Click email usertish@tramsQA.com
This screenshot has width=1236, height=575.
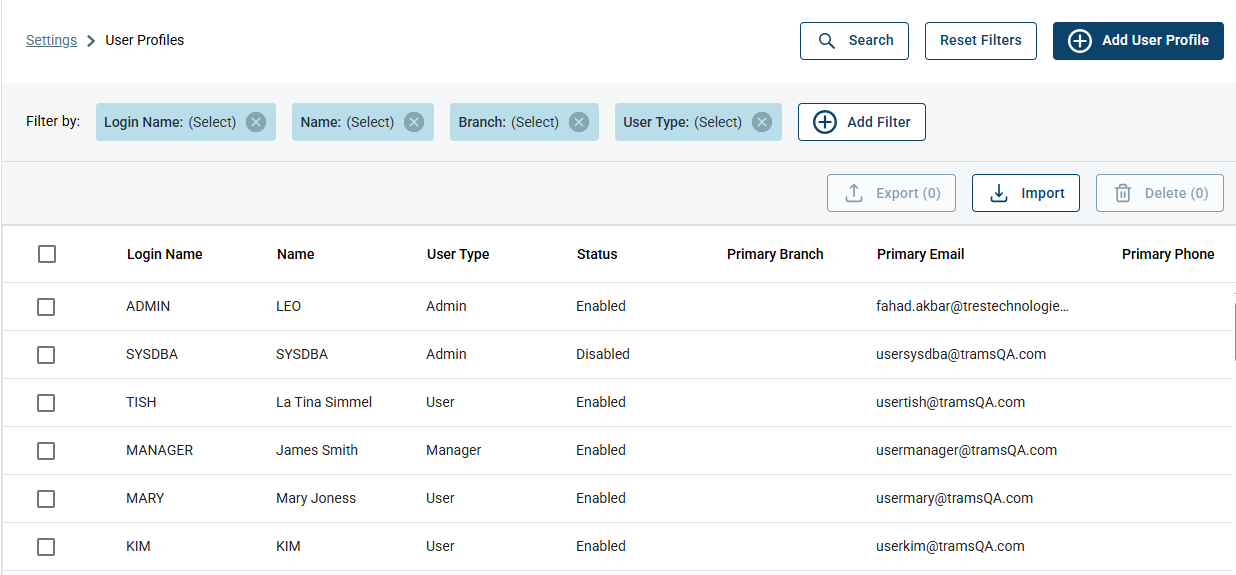coord(951,402)
